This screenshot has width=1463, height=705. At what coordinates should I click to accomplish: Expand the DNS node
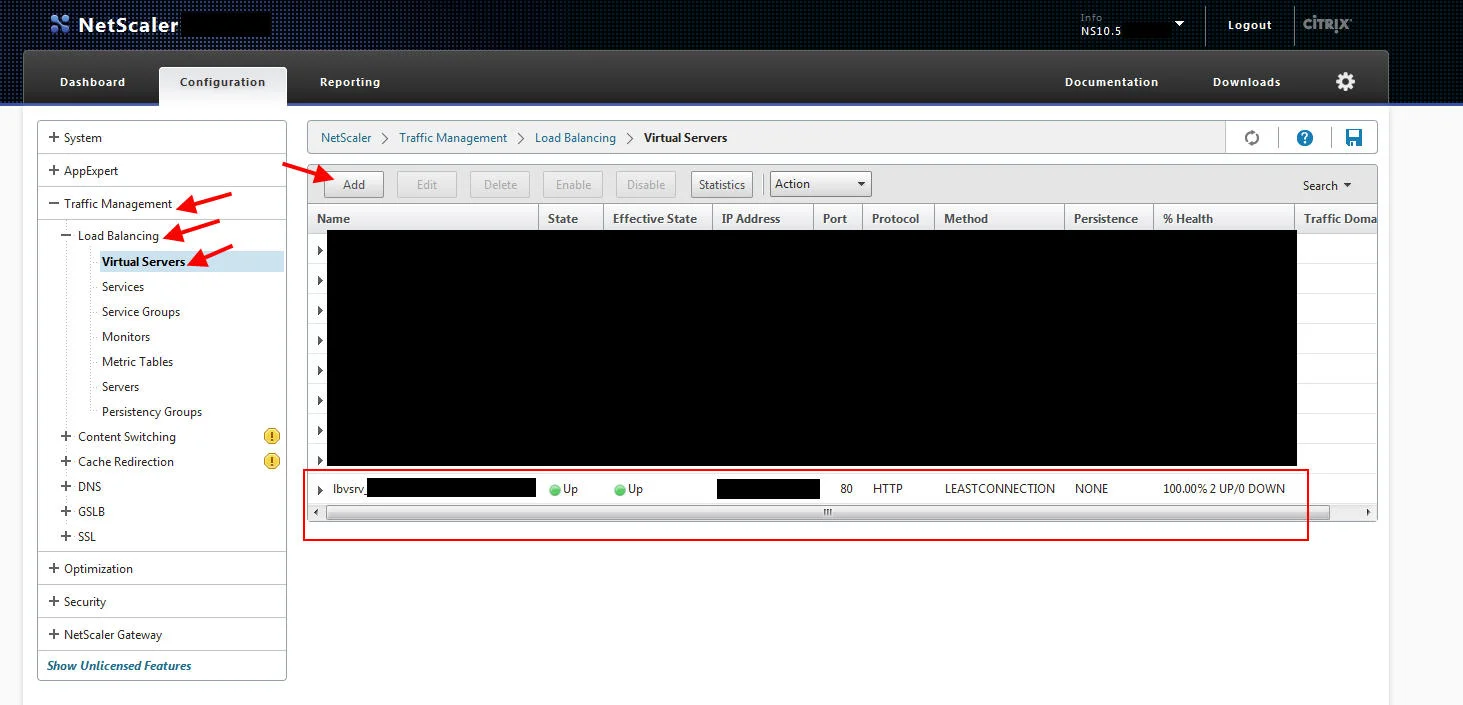point(66,486)
